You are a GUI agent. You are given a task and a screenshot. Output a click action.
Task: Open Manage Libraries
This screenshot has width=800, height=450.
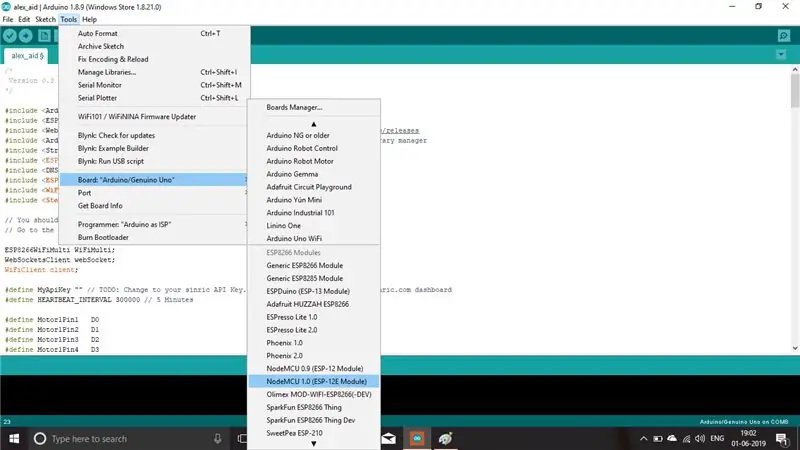[x=154, y=72]
